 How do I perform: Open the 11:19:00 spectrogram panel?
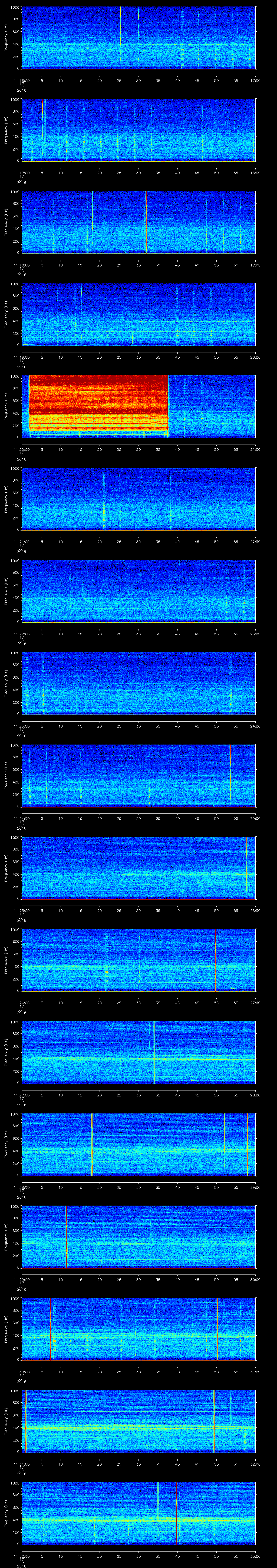pyautogui.click(x=138, y=315)
